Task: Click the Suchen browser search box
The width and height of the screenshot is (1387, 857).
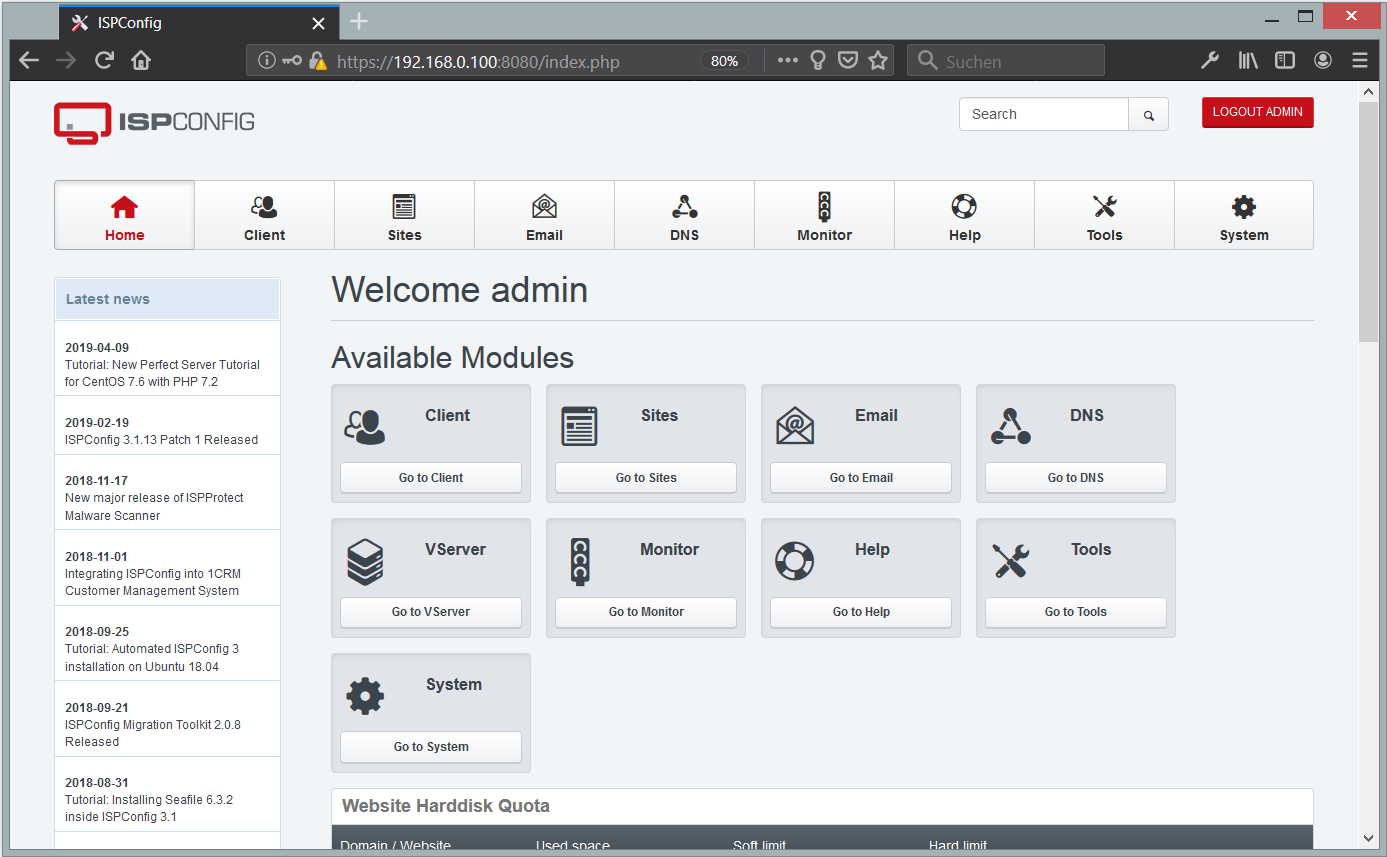Action: pyautogui.click(x=1006, y=61)
